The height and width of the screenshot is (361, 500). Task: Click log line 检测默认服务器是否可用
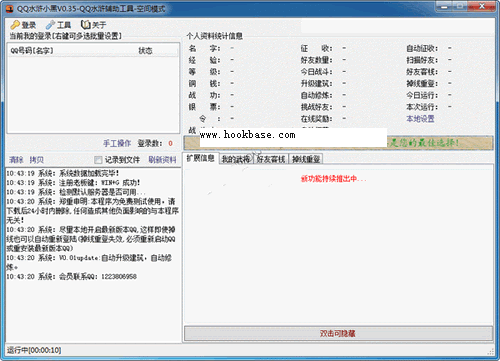76,192
